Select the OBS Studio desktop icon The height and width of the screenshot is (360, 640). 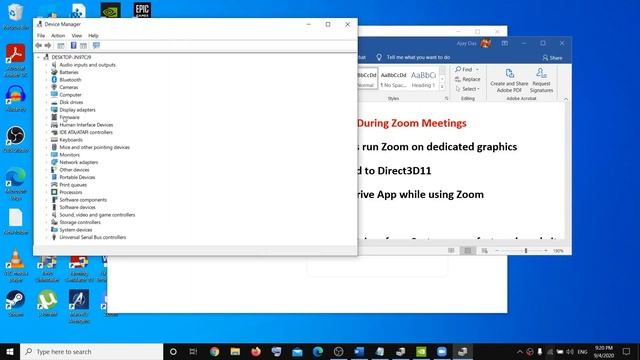click(16, 139)
